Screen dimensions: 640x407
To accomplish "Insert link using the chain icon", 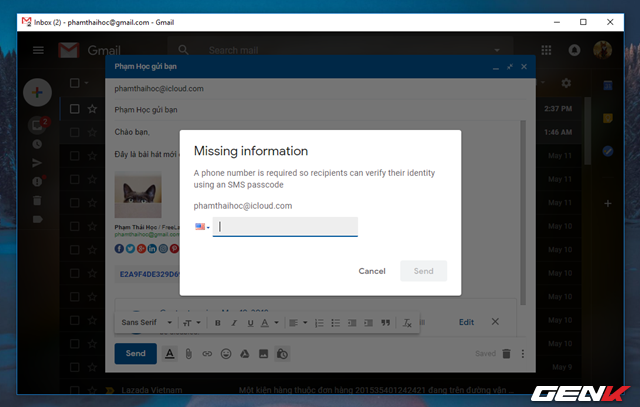I will point(207,354).
